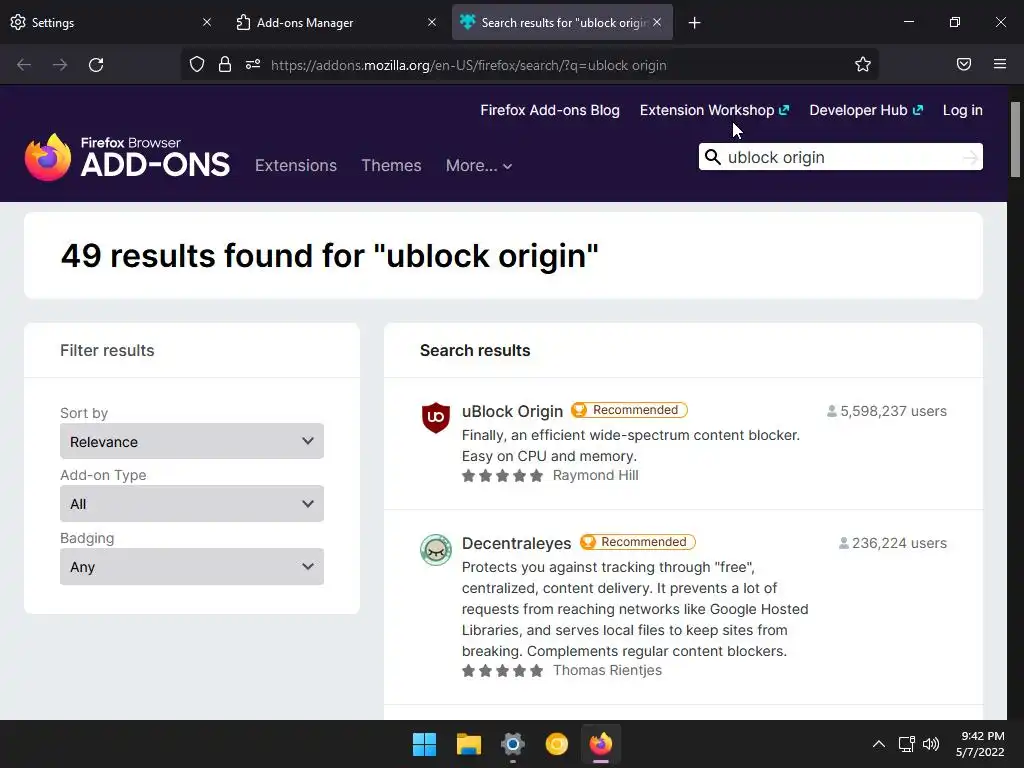Open the Save to Pocket icon

(x=964, y=64)
